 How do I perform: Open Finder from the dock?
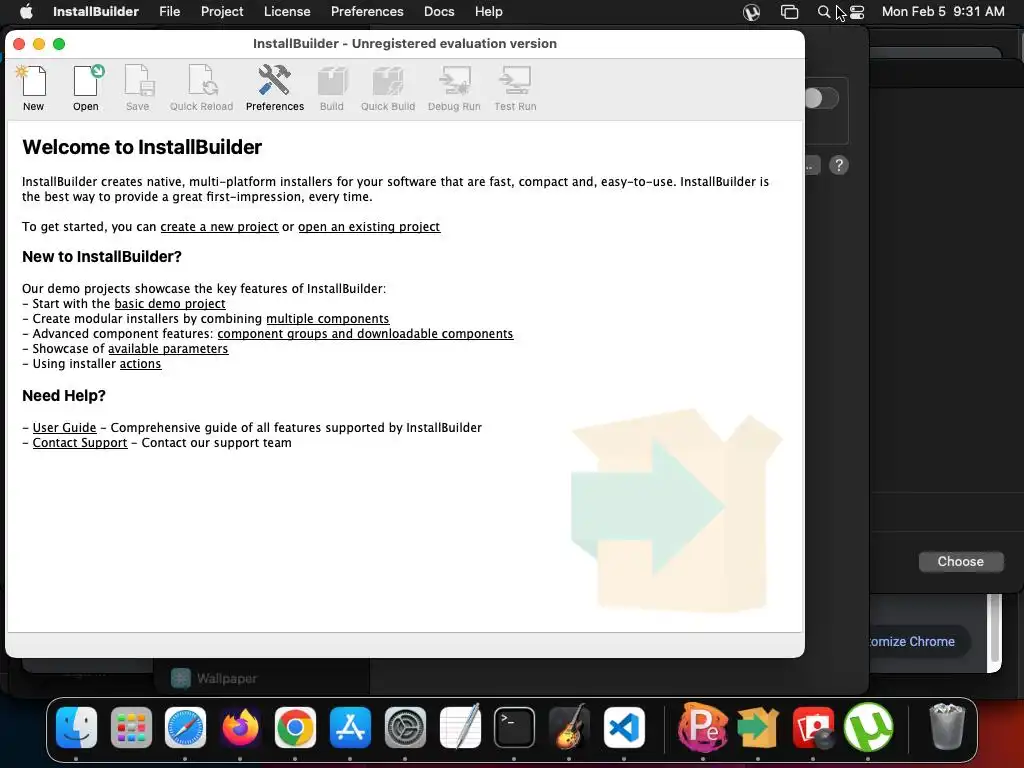76,727
